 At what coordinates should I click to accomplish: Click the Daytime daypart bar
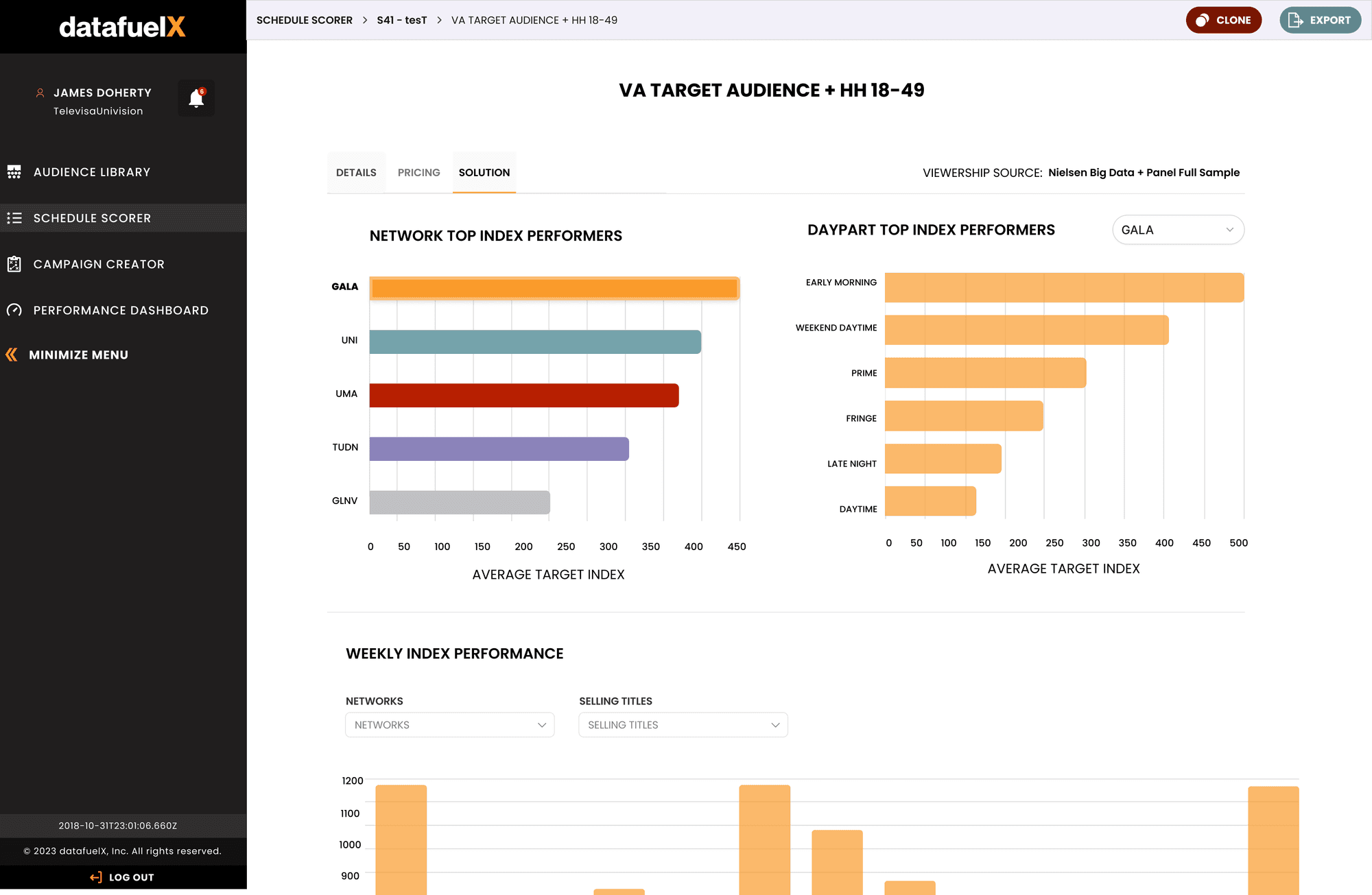(x=930, y=501)
